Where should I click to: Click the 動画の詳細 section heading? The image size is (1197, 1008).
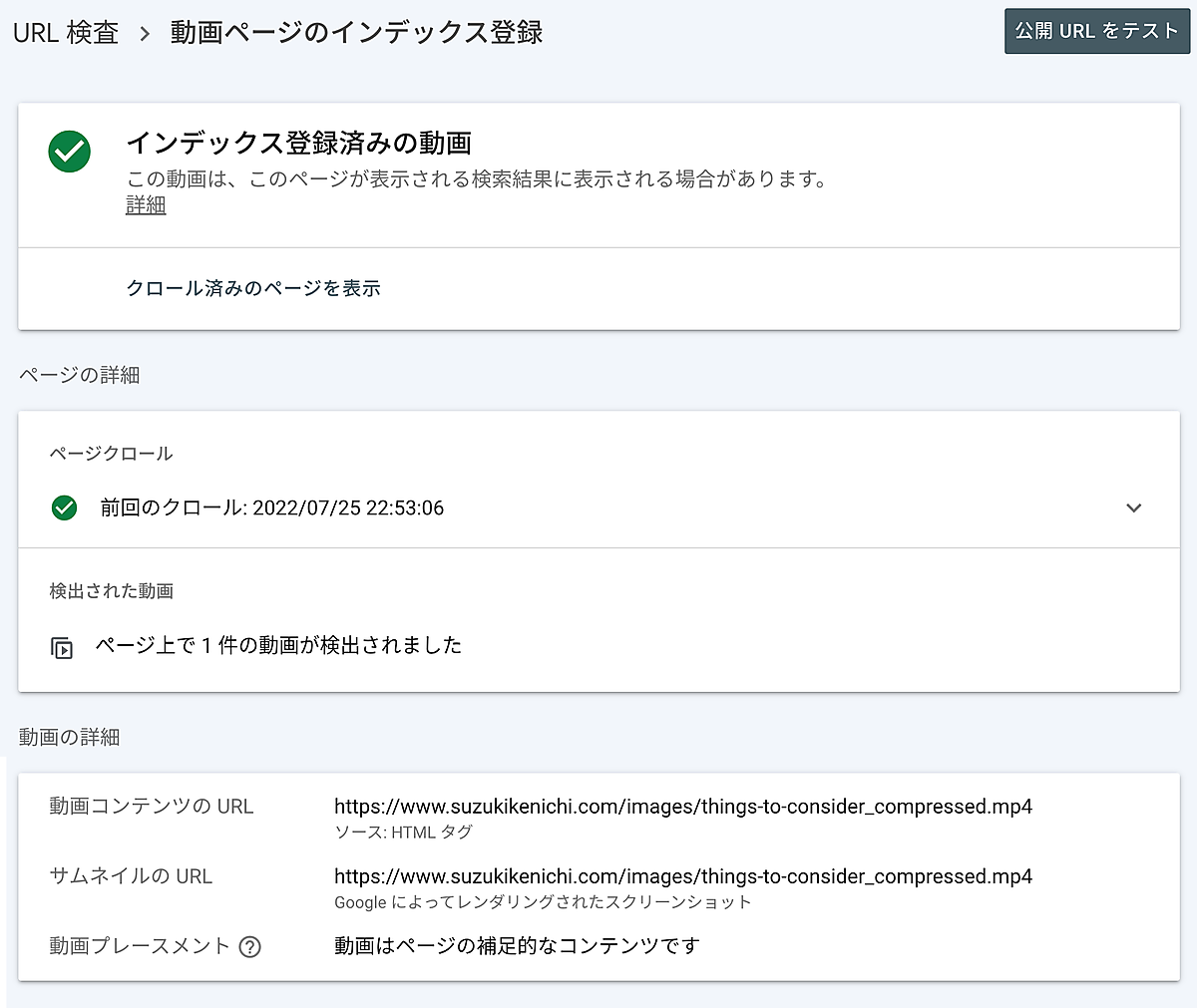click(x=70, y=737)
